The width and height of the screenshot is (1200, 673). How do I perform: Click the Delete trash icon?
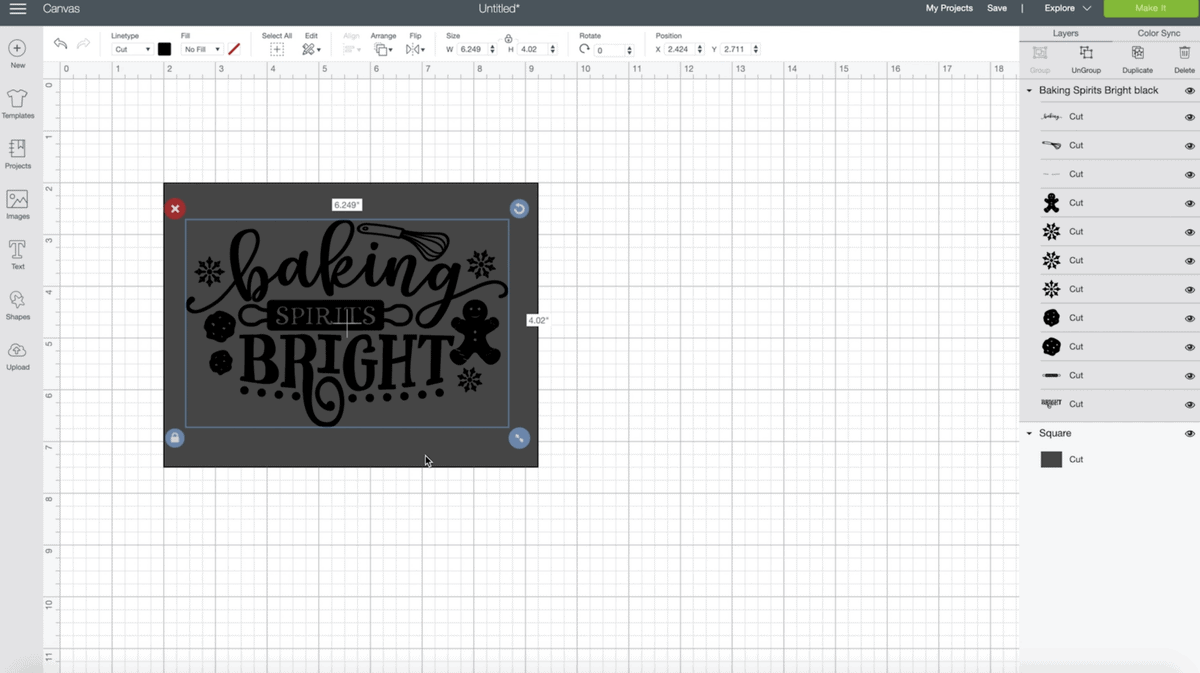tap(1185, 53)
